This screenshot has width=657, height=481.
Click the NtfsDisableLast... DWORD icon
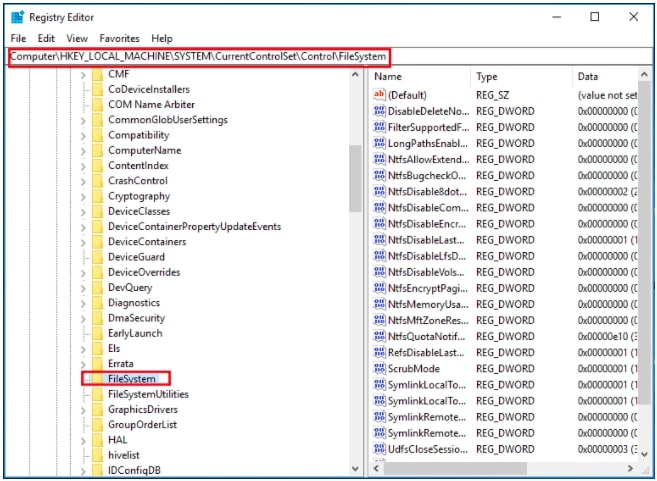379,240
